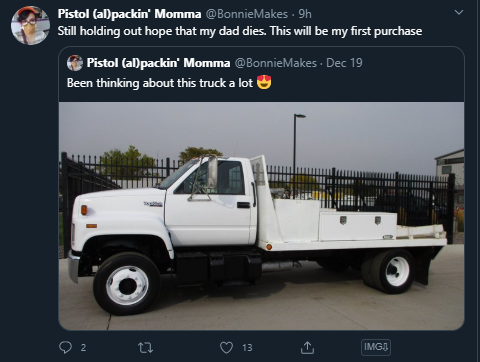The image size is (480, 362).
Task: Open the reply comment icon
Action: (x=65, y=348)
